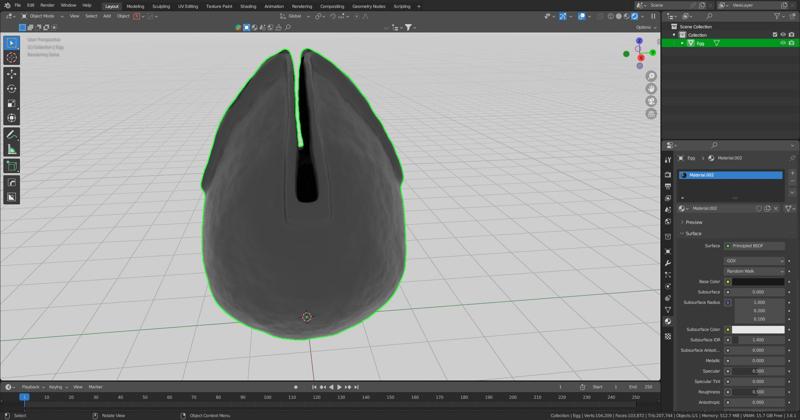The image size is (800, 420).
Task: Open the Playback popover in timeline
Action: click(x=33, y=387)
